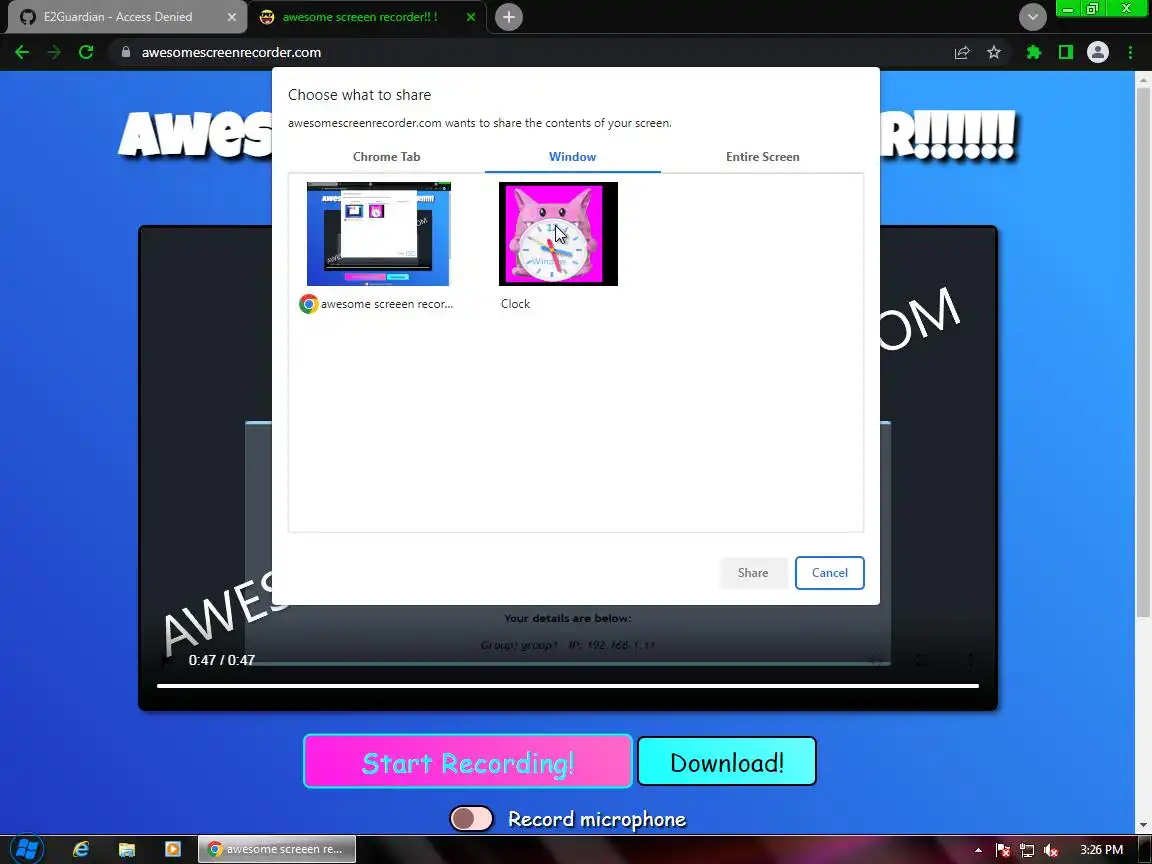Toggle the Chrome side panel icon
This screenshot has width=1152, height=864.
point(1065,52)
